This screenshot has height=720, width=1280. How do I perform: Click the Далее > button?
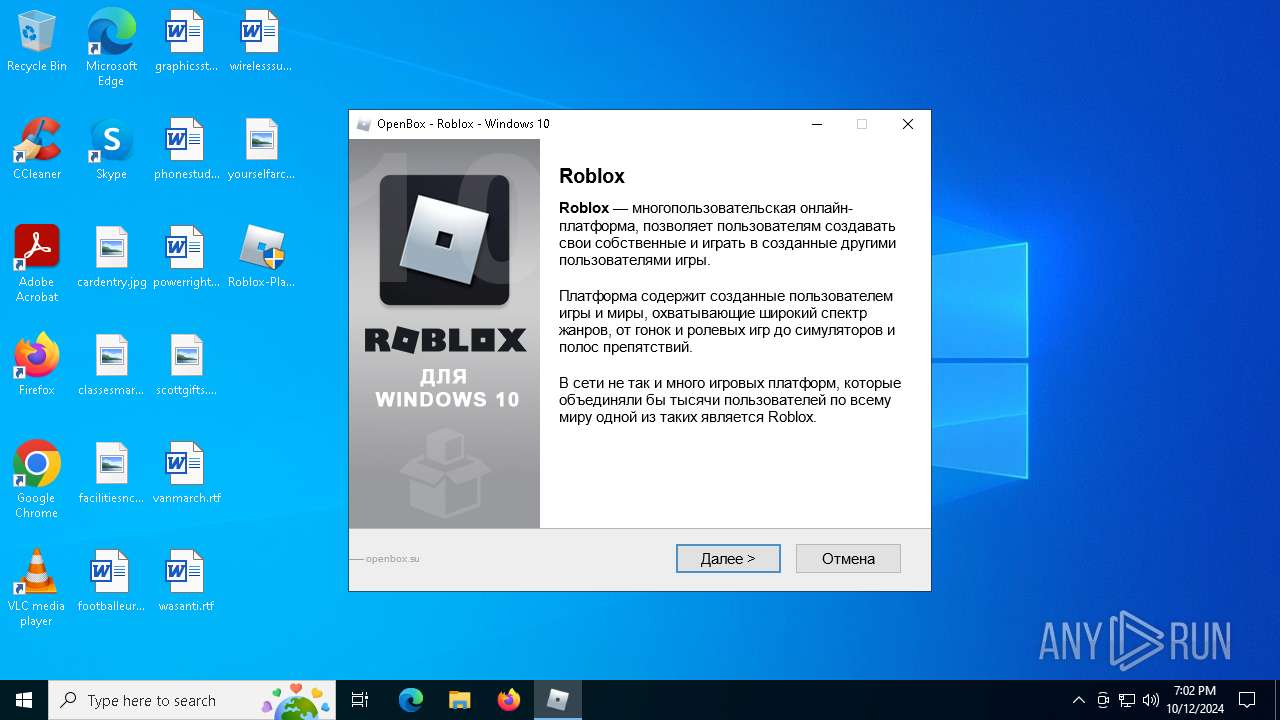point(728,558)
